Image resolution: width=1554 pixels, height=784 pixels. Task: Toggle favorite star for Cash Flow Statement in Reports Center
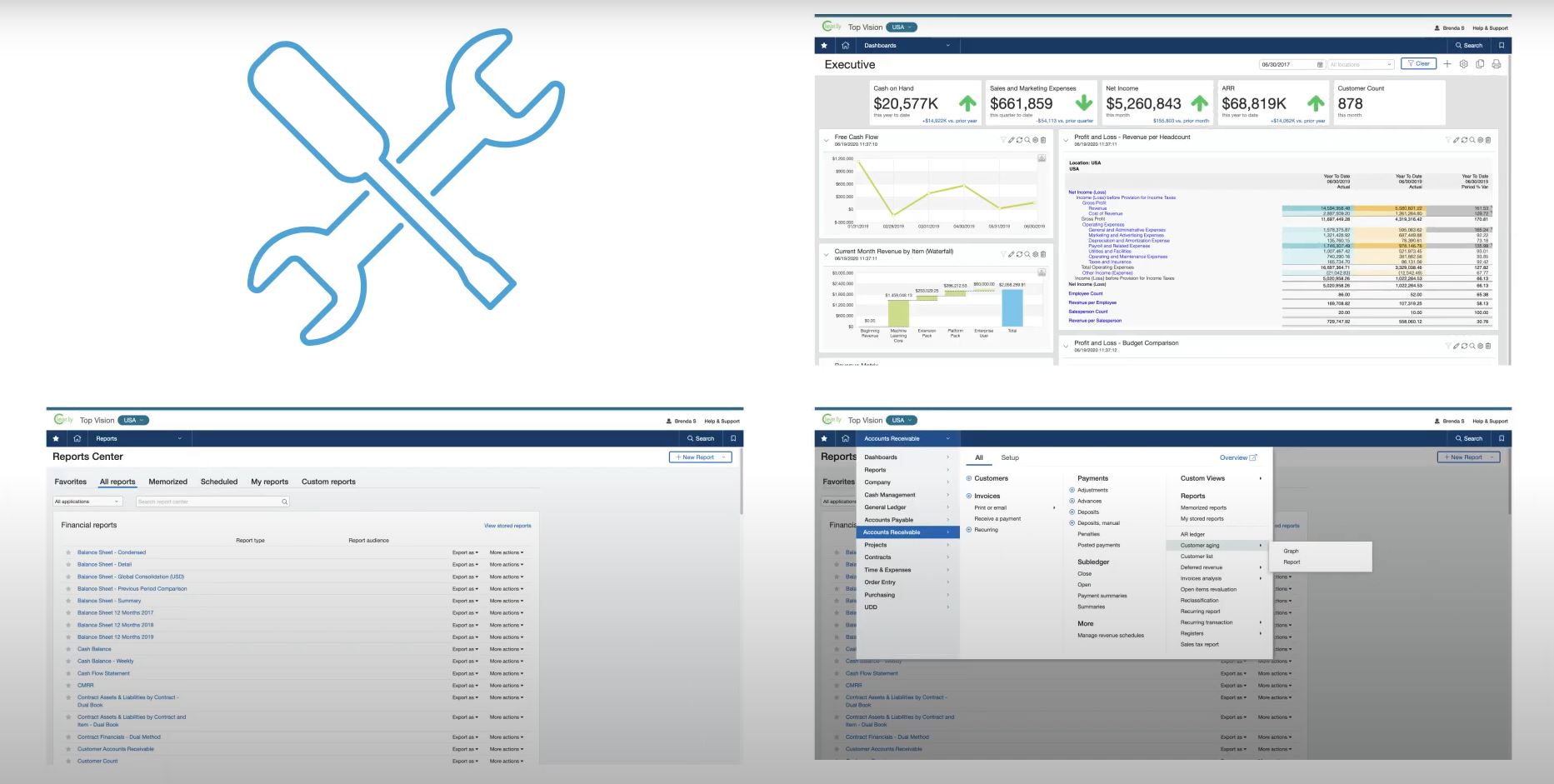[68, 673]
